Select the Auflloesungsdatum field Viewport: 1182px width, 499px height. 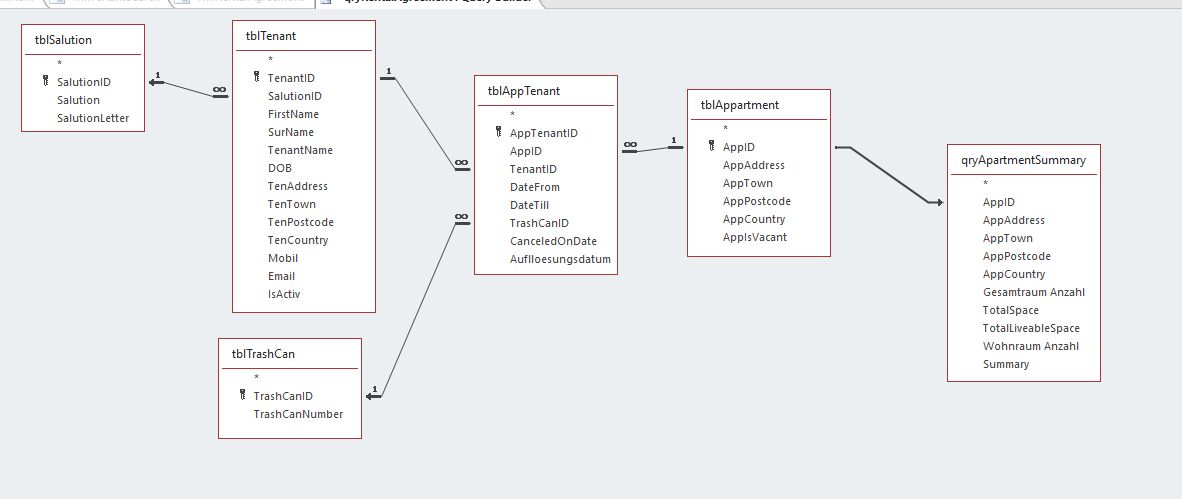click(560, 259)
